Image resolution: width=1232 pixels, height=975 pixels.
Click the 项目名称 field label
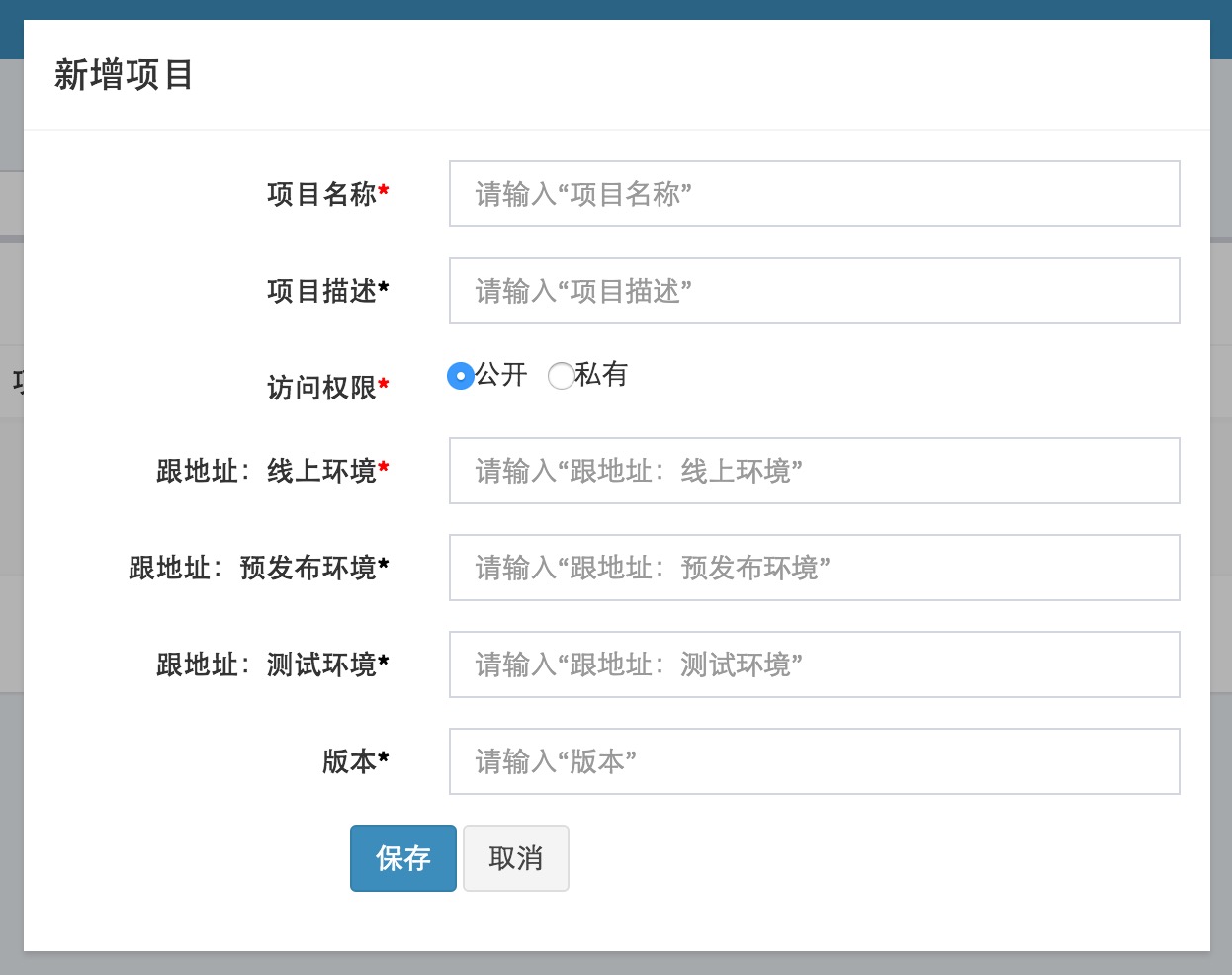(x=322, y=194)
